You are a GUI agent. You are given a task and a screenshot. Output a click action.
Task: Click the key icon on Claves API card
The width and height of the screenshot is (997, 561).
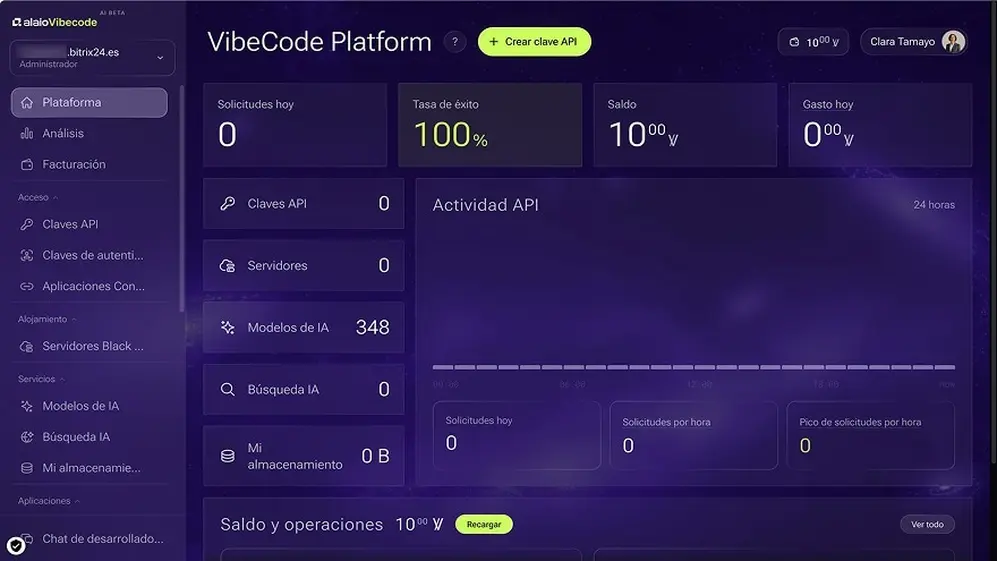coord(227,204)
